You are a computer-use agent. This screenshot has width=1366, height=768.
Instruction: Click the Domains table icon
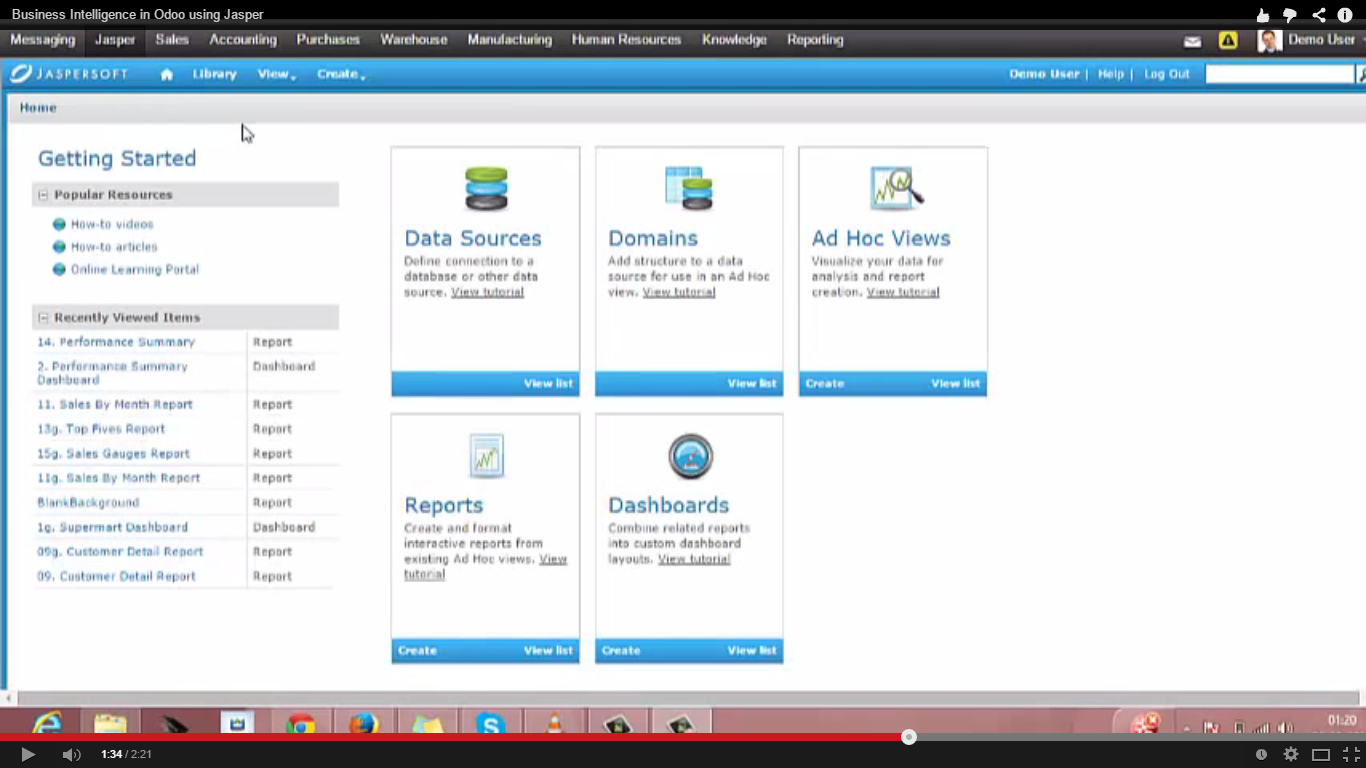point(689,188)
